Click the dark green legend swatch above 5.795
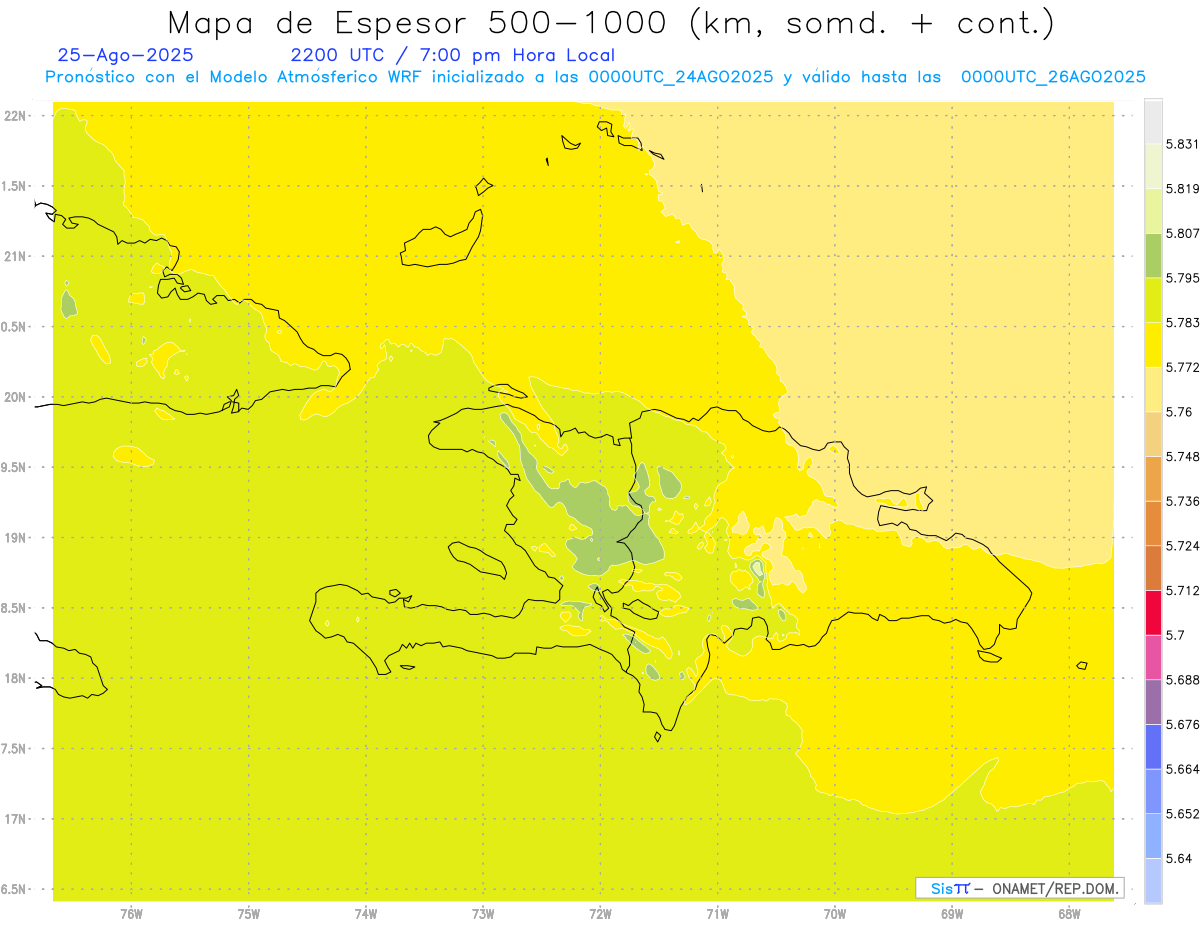The width and height of the screenshot is (1200, 927). (1153, 255)
